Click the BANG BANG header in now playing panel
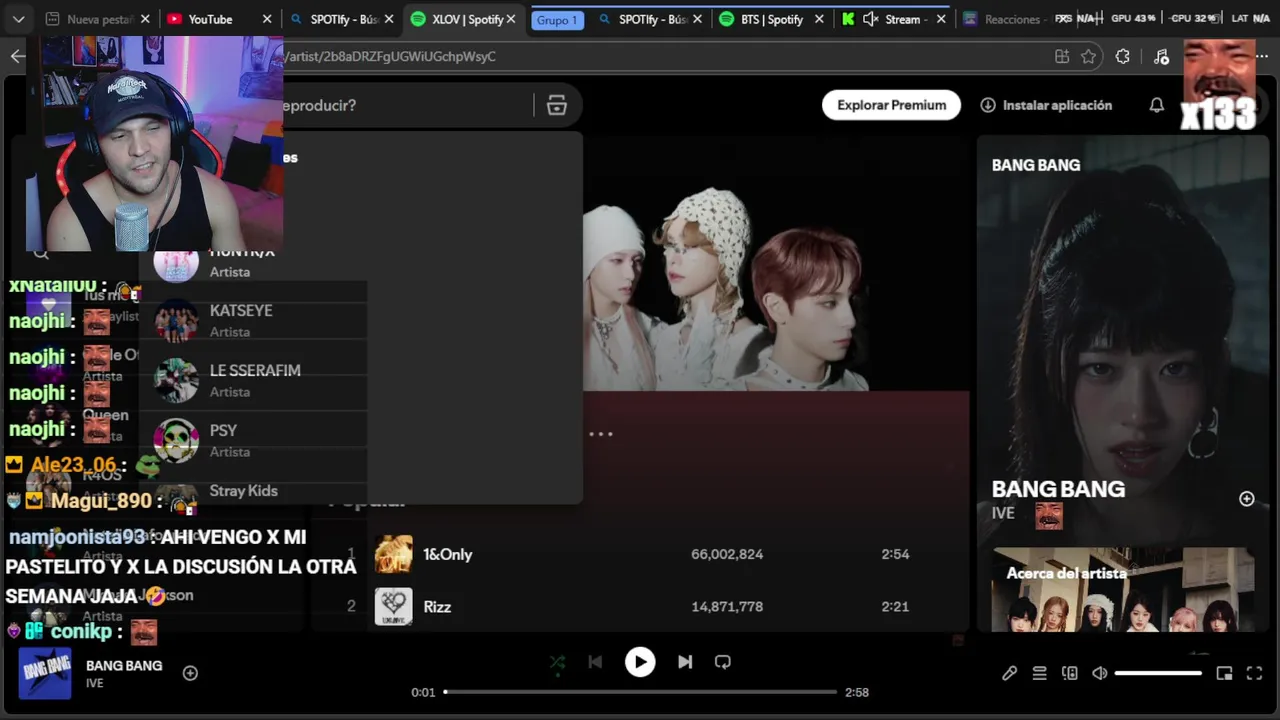The image size is (1280, 720). tap(1036, 165)
